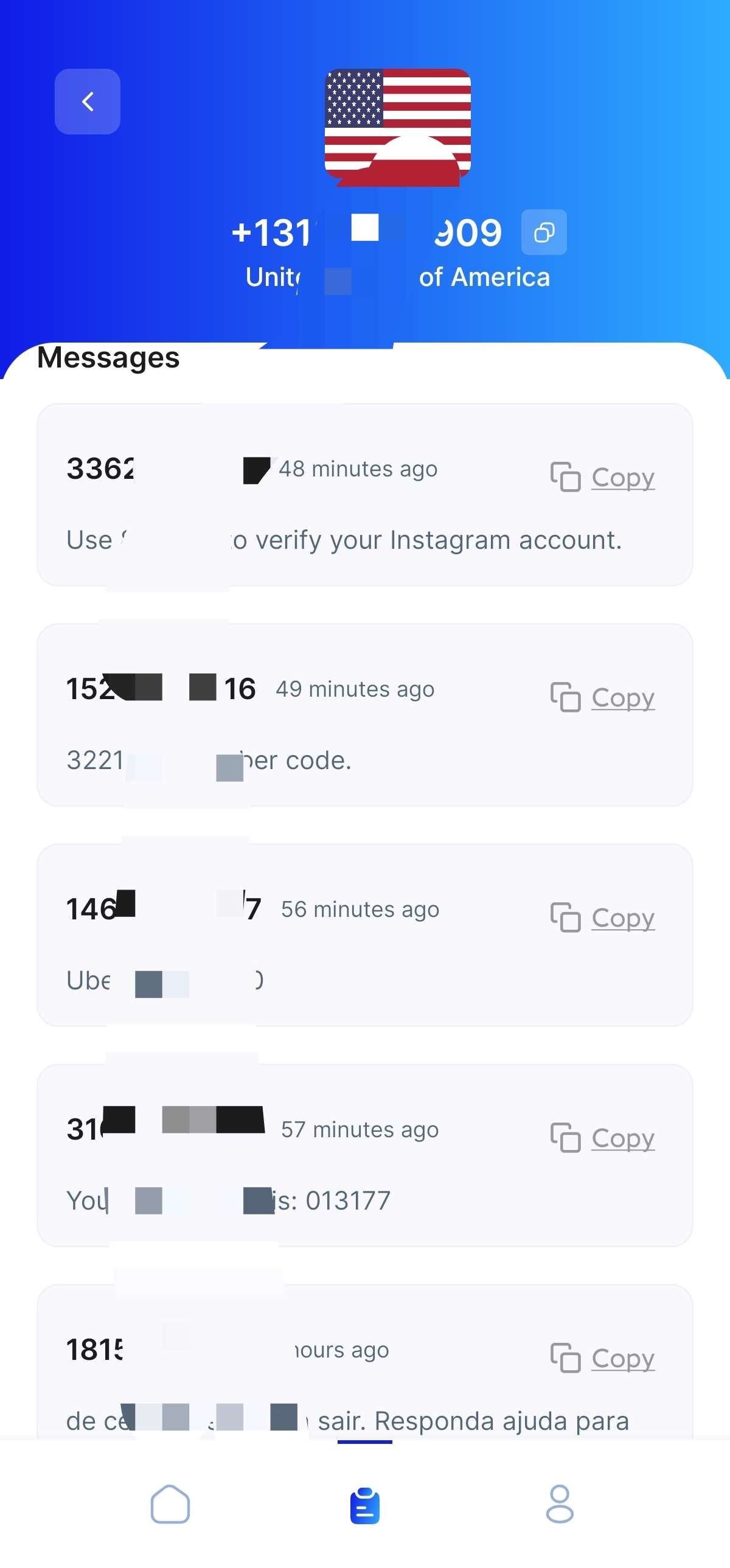This screenshot has height=1568, width=730.
Task: Open the profile tab in the bottom bar
Action: coord(560,1504)
